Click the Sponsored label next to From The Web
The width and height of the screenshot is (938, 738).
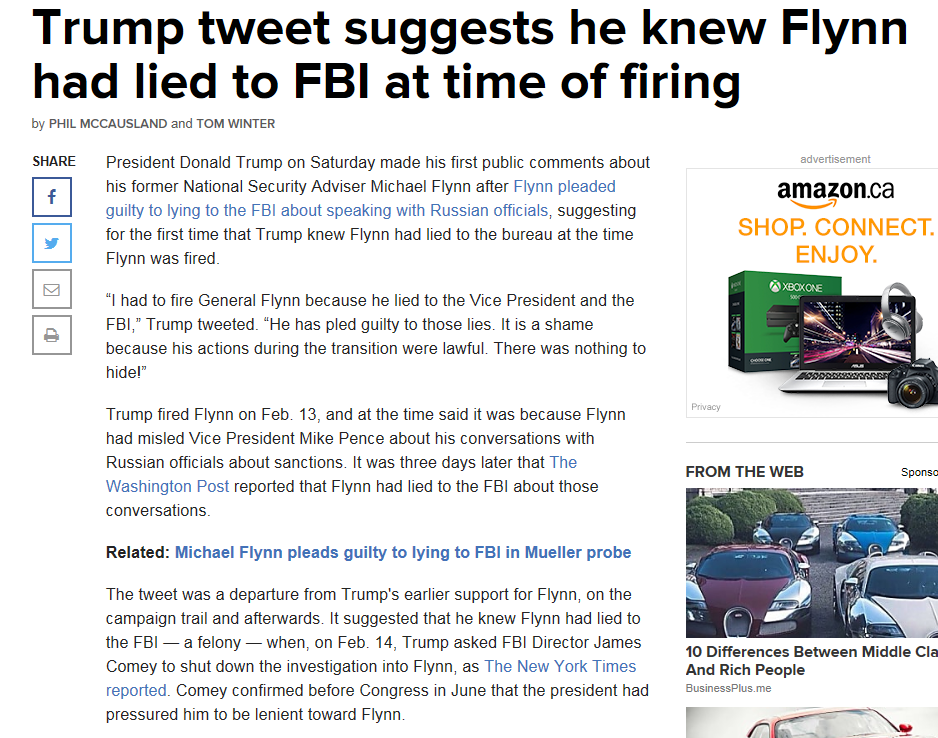point(919,472)
